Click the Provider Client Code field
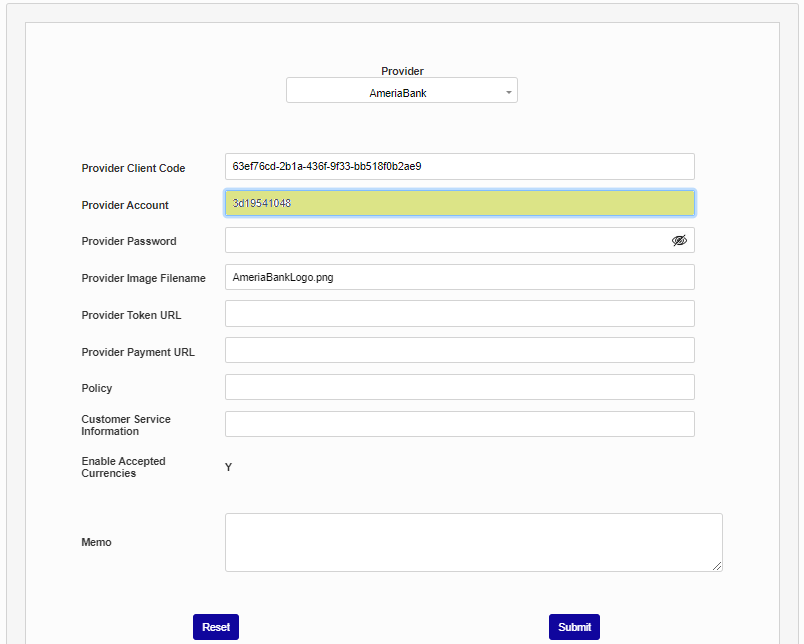The height and width of the screenshot is (644, 804). point(459,167)
